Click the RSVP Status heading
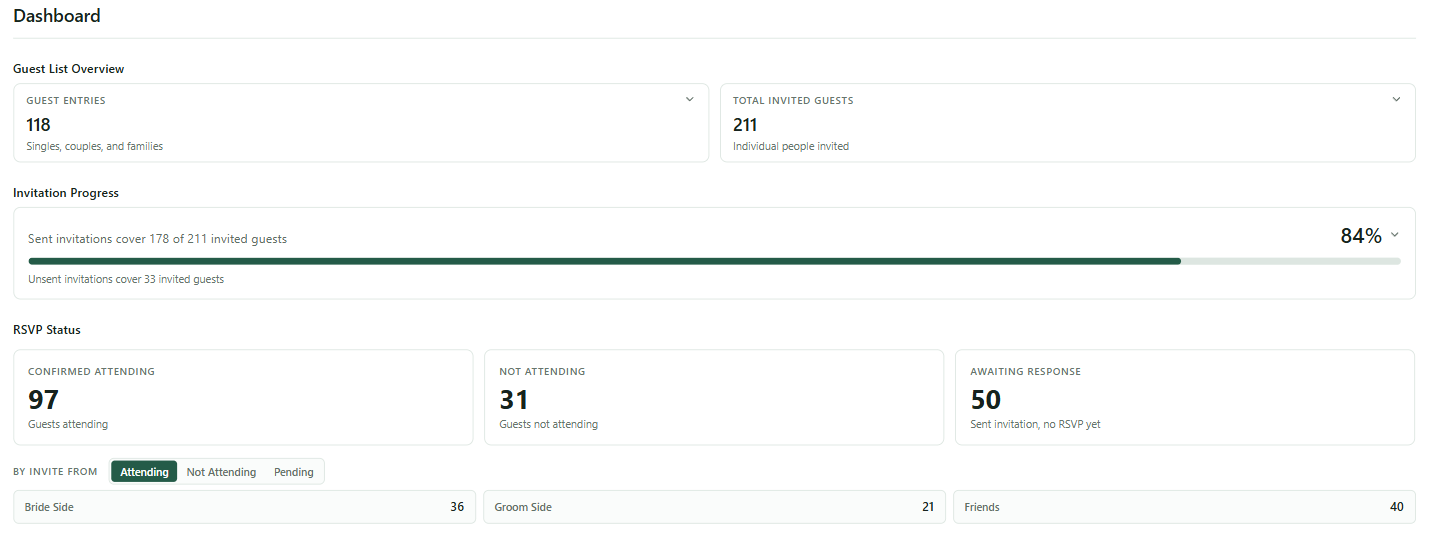Screen dimensions: 1431x537 pyautogui.click(x=47, y=329)
